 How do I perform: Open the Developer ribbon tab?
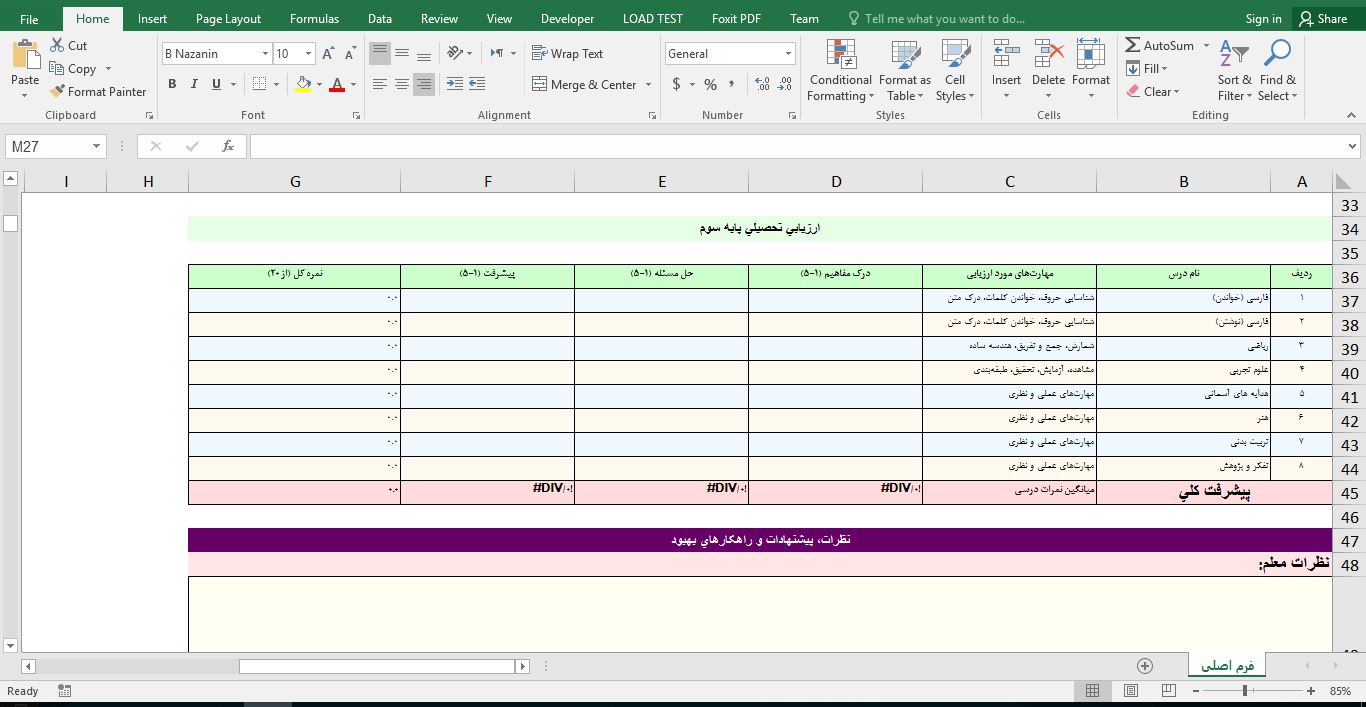pos(566,18)
